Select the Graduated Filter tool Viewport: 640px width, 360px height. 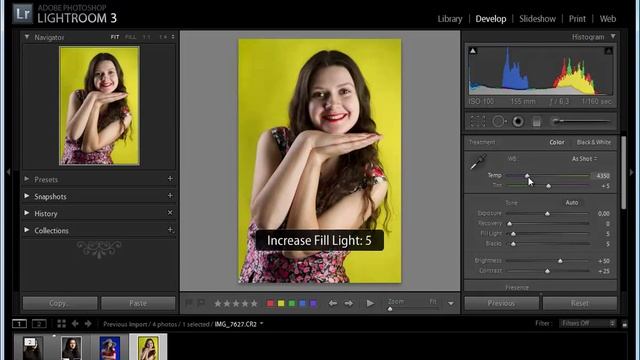tap(536, 121)
